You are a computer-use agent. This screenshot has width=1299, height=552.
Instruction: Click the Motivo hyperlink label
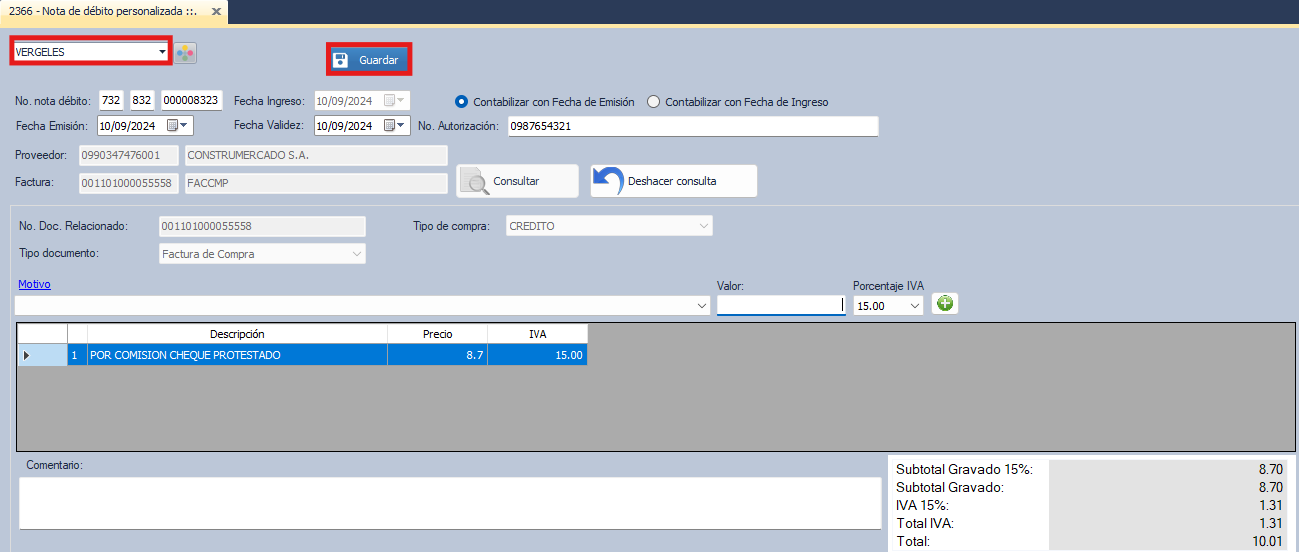(x=34, y=285)
